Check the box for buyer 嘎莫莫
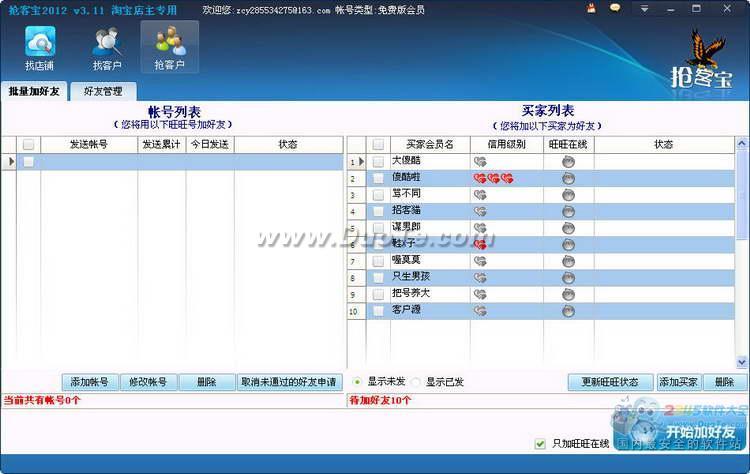 coord(378,261)
